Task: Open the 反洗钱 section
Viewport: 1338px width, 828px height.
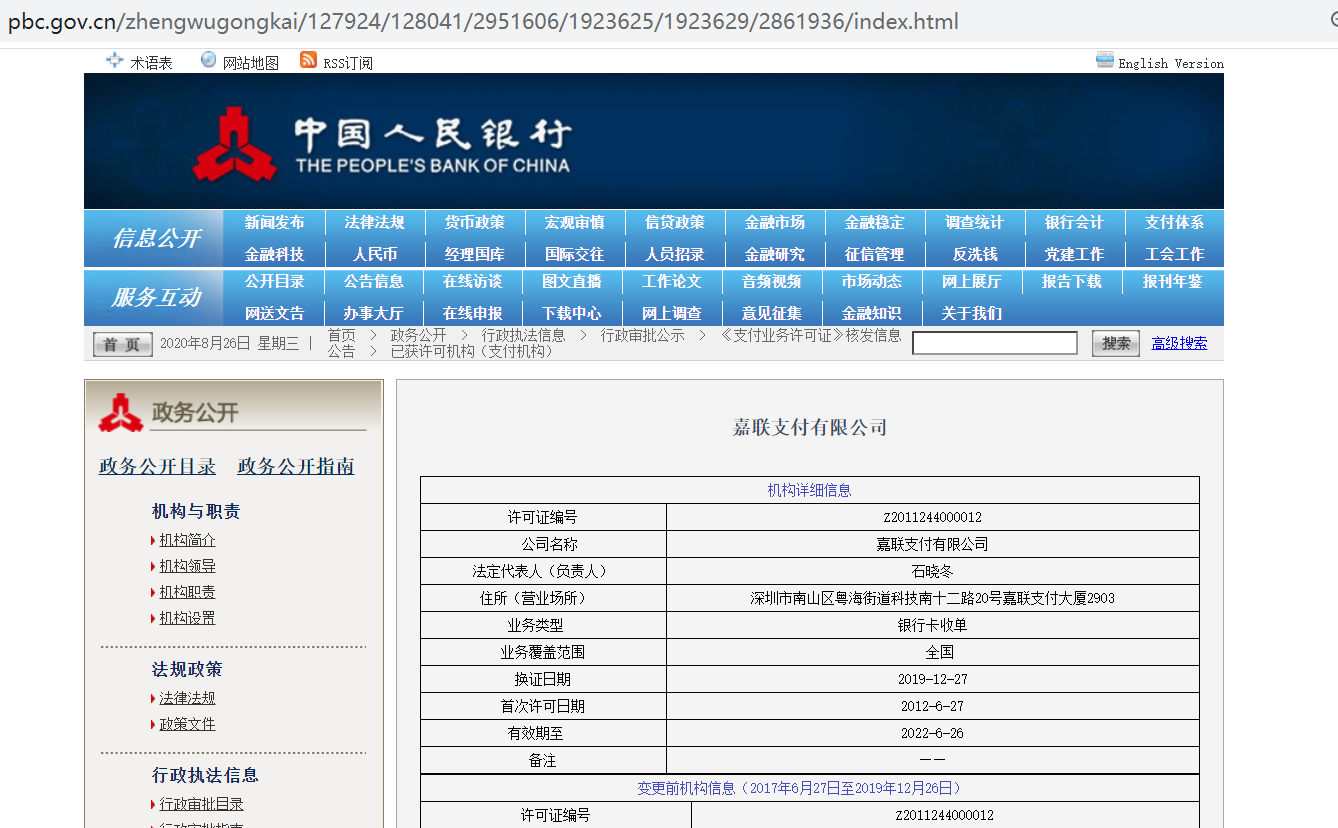Action: (974, 254)
